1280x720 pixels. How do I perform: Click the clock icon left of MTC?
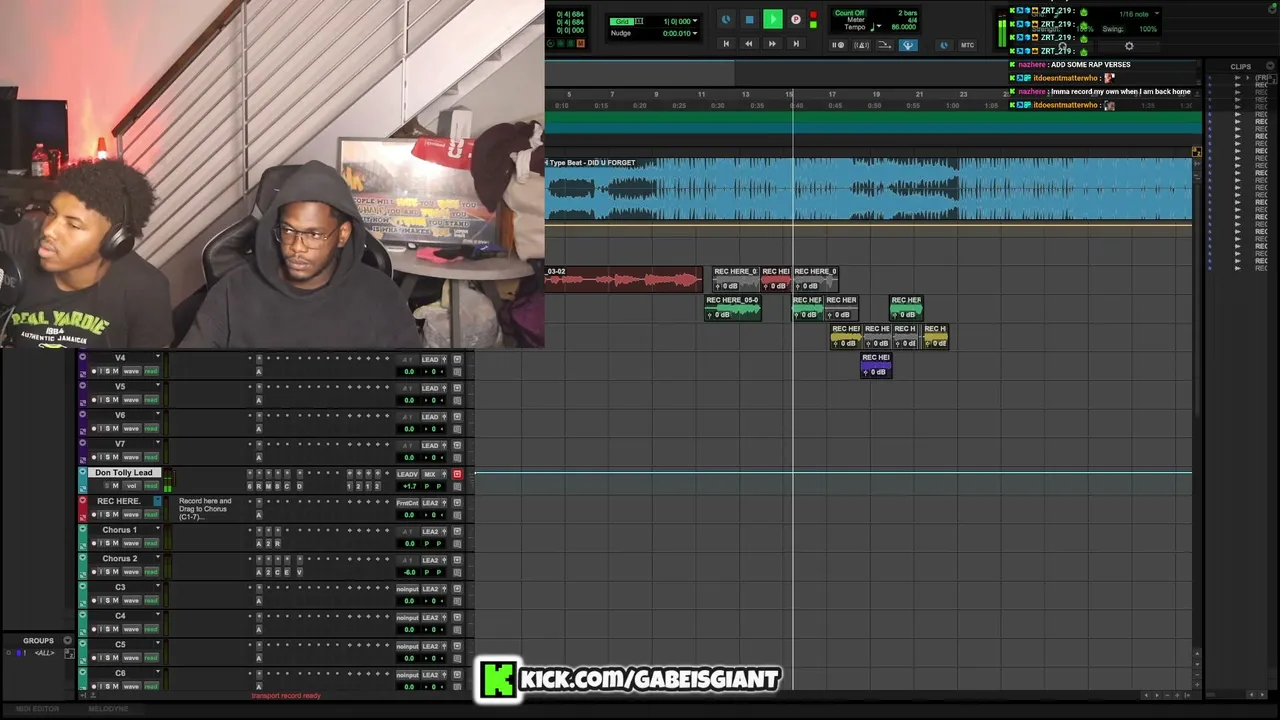click(x=945, y=45)
